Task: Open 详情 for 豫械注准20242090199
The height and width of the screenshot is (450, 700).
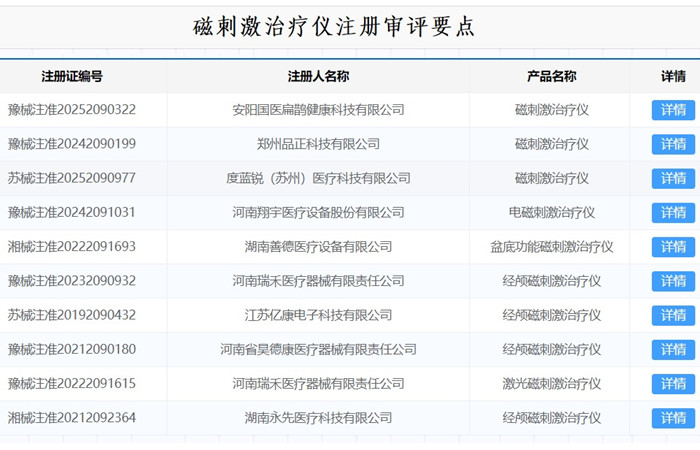Action: point(673,144)
